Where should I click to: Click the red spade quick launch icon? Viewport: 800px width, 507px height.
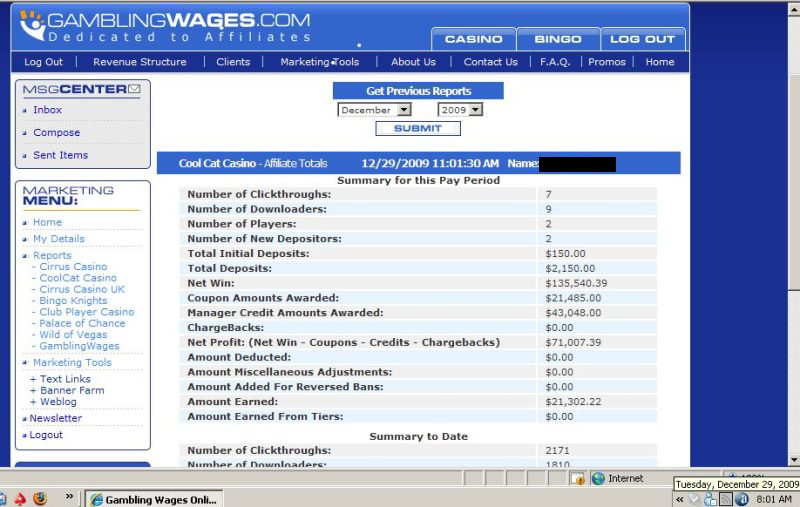point(20,498)
